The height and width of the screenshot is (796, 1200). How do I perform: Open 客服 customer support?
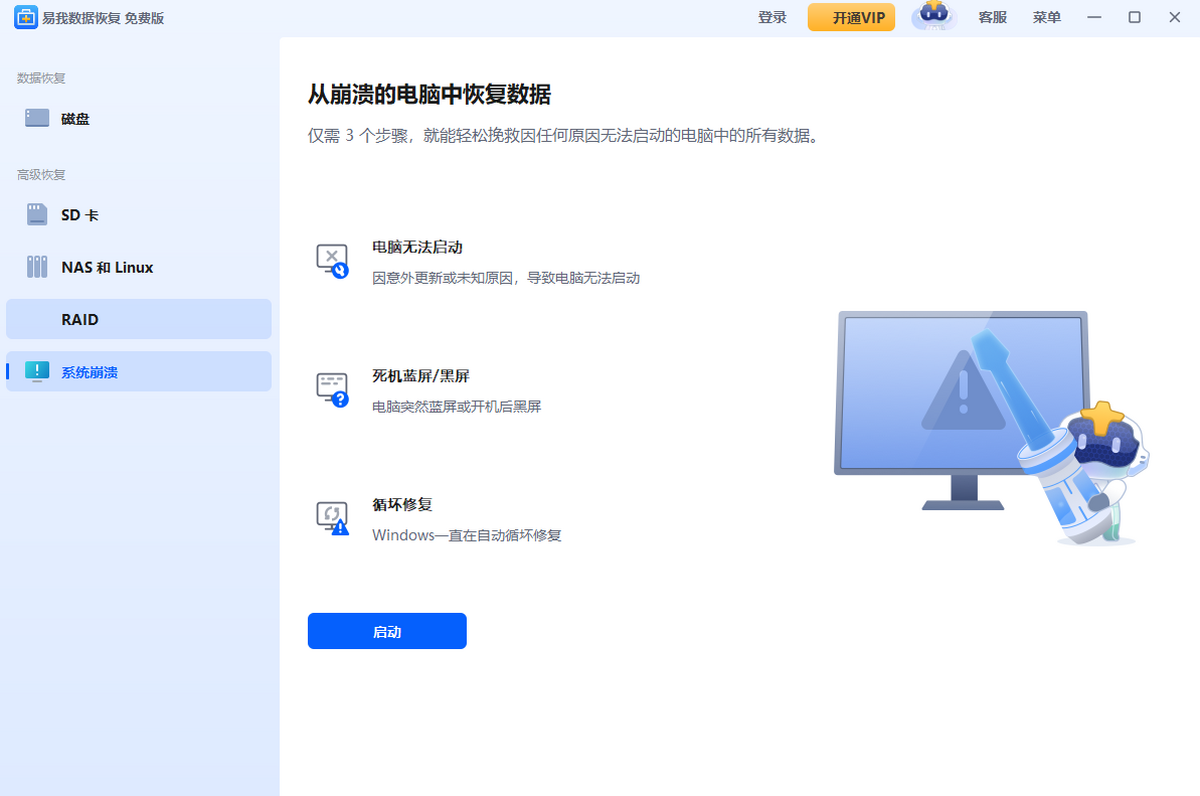tap(992, 17)
